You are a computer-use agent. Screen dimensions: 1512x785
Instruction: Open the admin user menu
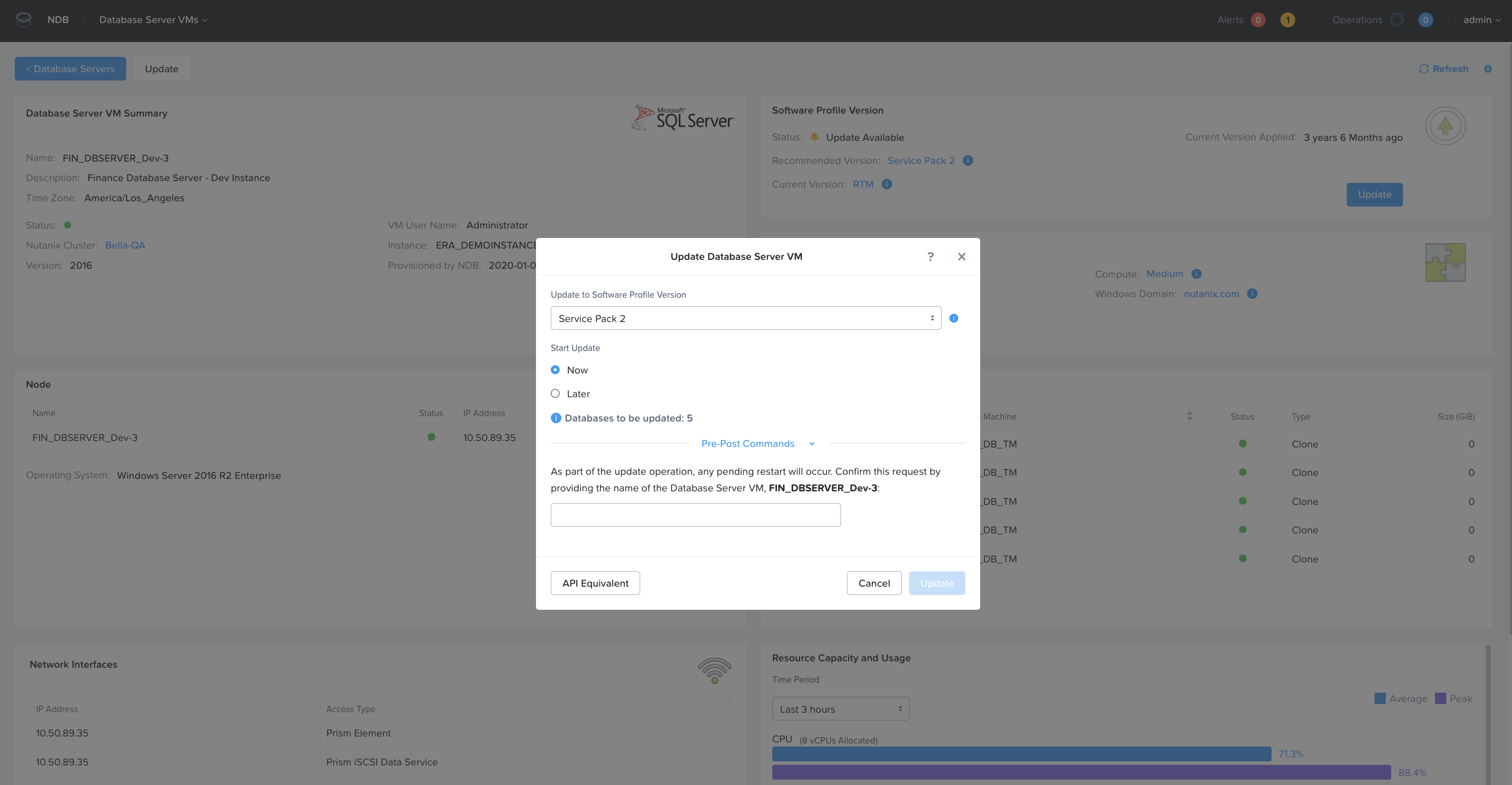(1481, 20)
